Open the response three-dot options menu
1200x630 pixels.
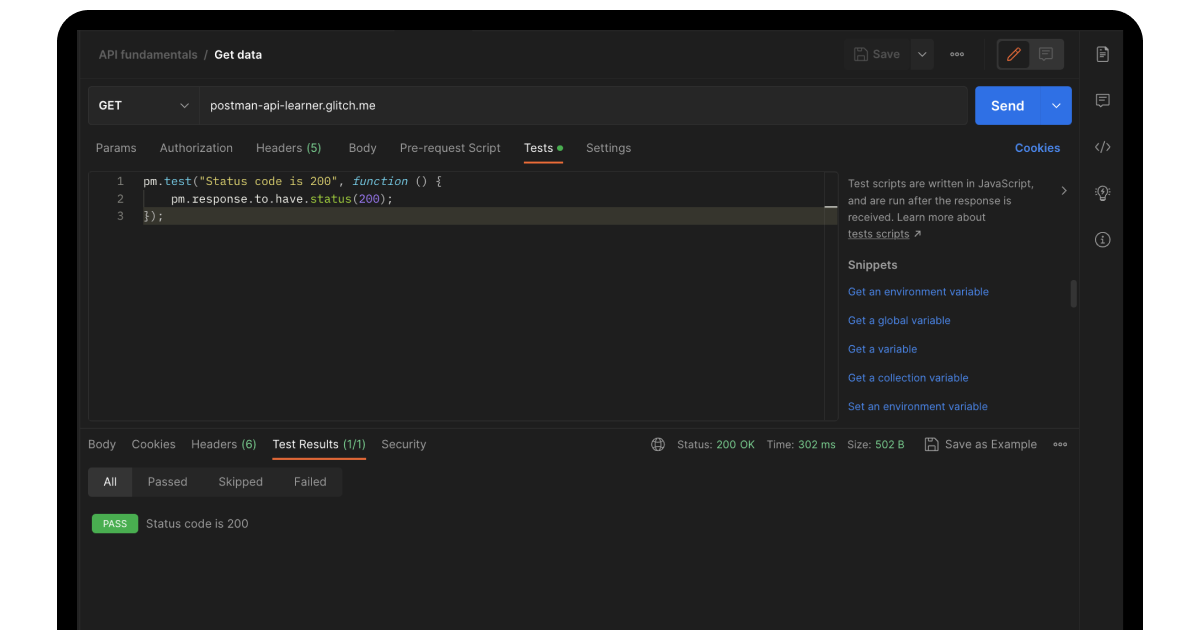pyautogui.click(x=1060, y=444)
